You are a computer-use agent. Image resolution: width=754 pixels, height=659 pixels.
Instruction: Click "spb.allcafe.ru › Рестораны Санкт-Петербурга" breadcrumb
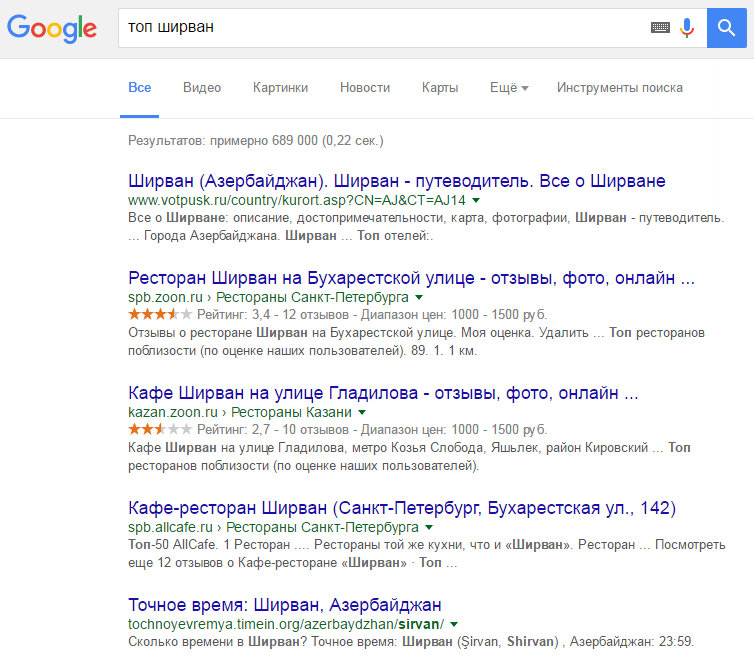click(x=273, y=527)
